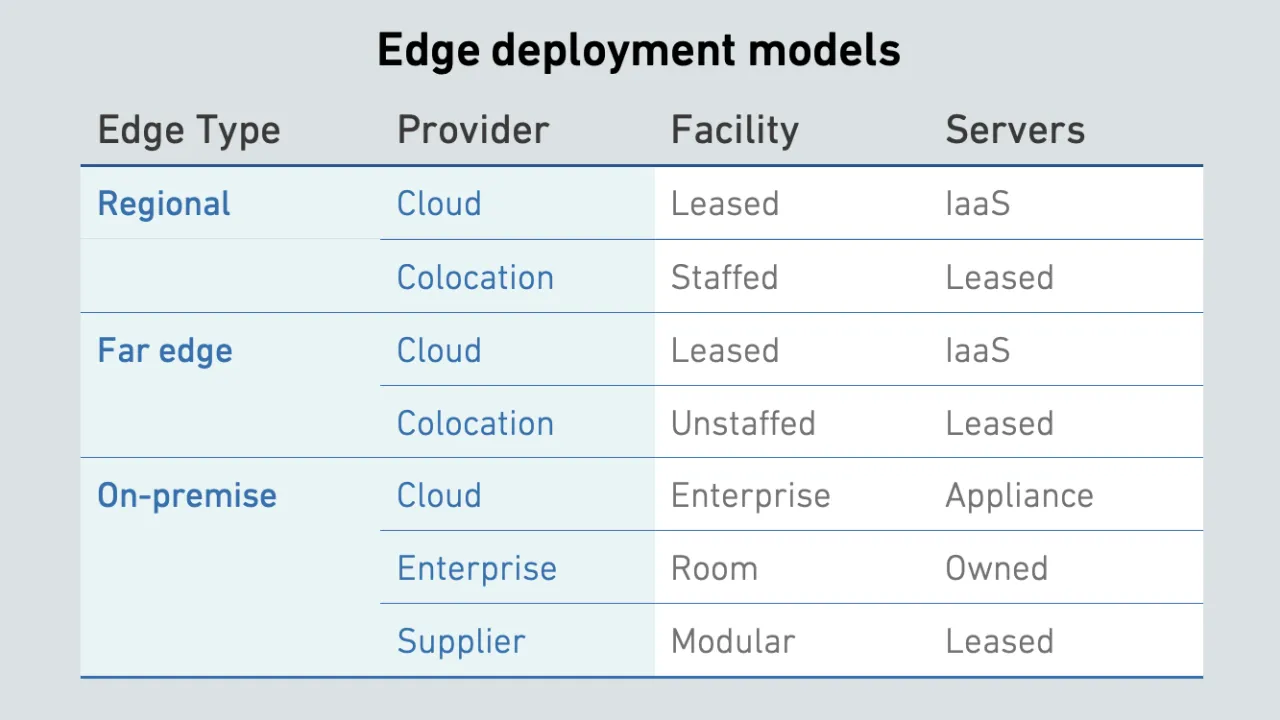Image resolution: width=1280 pixels, height=720 pixels.
Task: Click the "Modular" facility cell
Action: coord(733,641)
